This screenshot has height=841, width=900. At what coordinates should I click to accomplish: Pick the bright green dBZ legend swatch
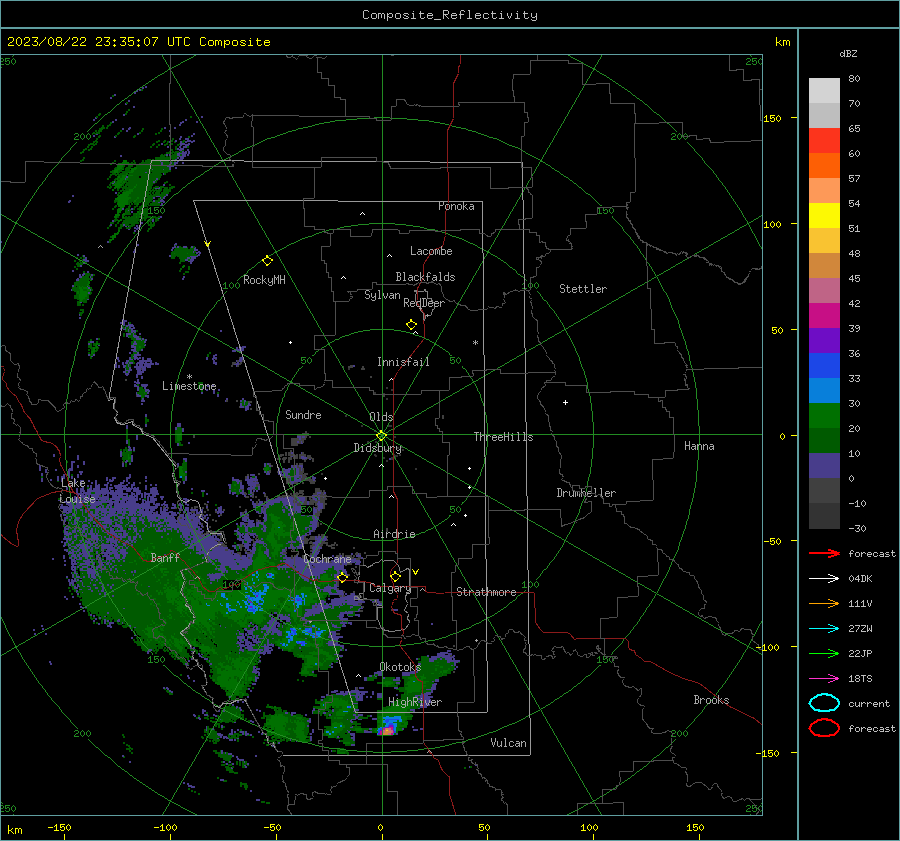tap(824, 416)
